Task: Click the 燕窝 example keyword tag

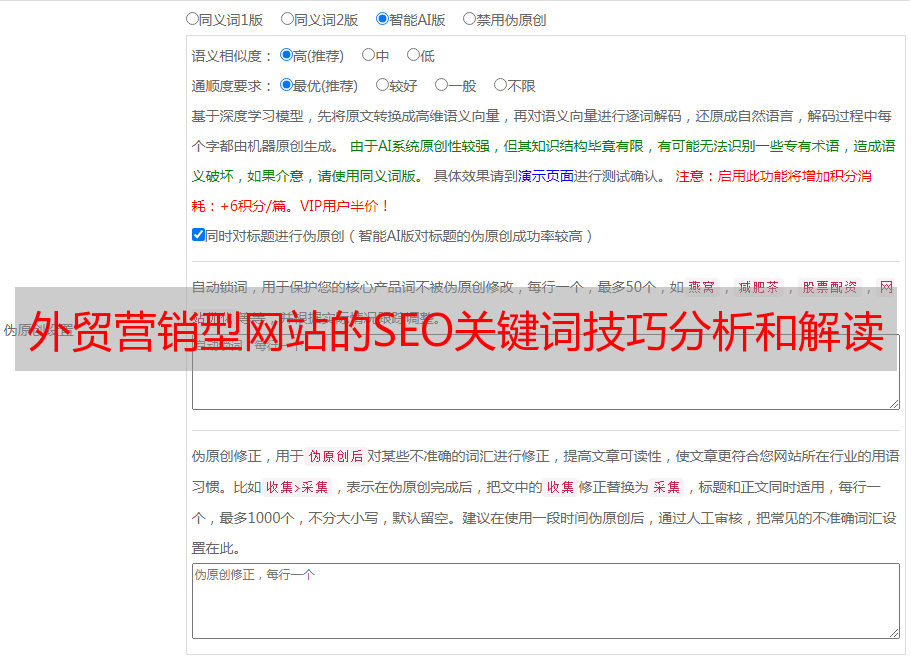Action: tap(701, 287)
